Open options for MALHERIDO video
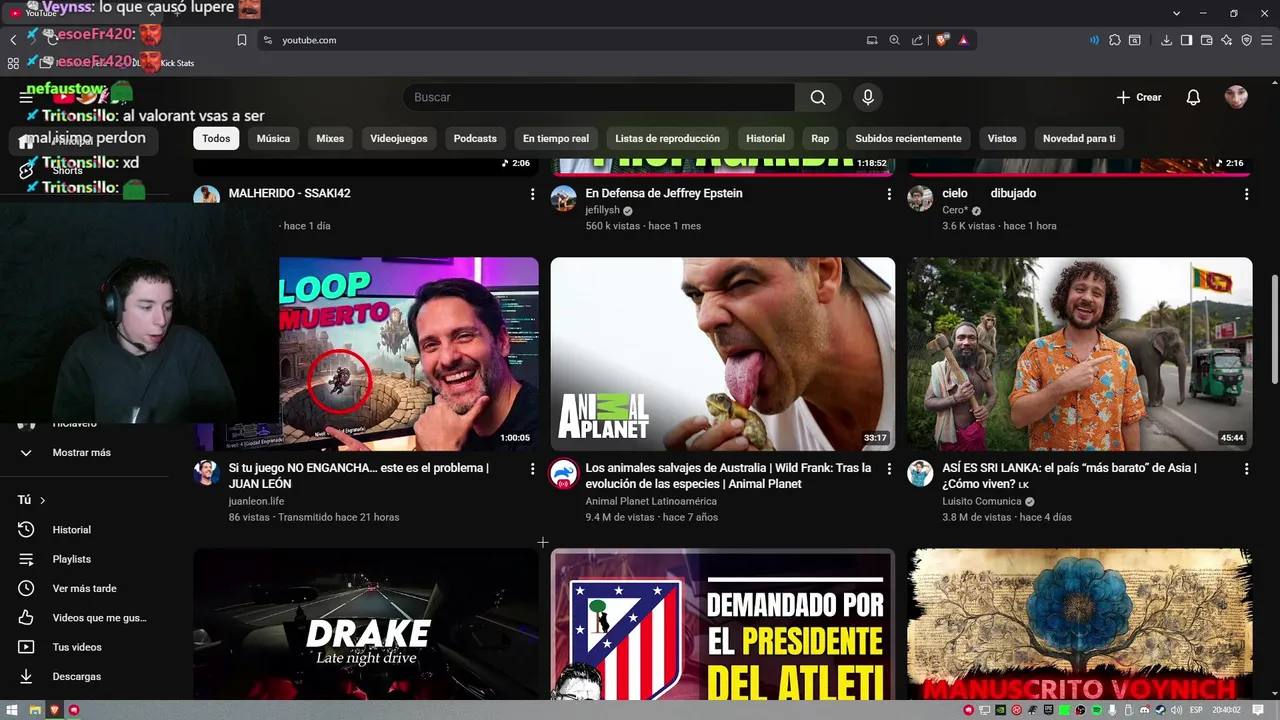The width and height of the screenshot is (1280, 720). (x=532, y=194)
